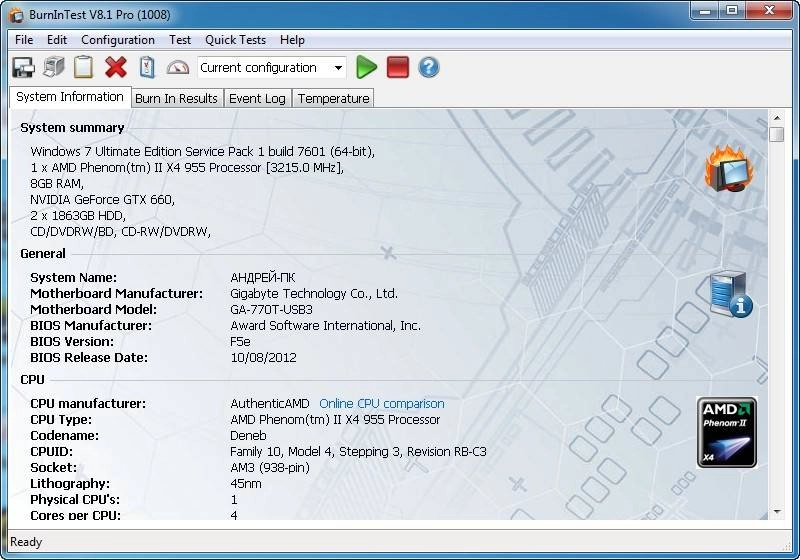This screenshot has width=800, height=560.
Task: Click the CPU Type label
Action: pyautogui.click(x=61, y=420)
